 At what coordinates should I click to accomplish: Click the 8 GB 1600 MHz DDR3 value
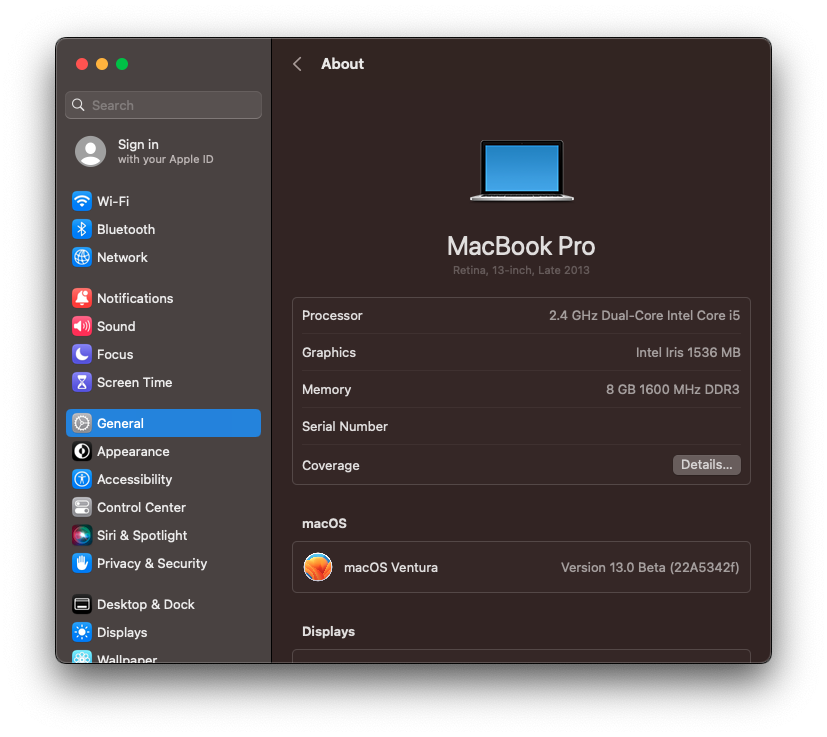point(672,389)
